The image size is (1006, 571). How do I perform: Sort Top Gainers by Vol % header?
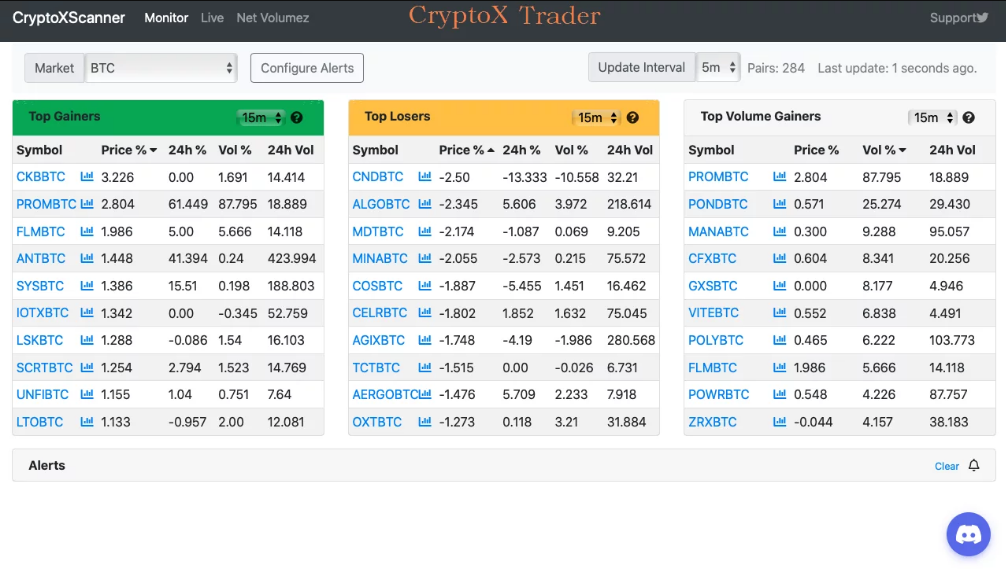tap(235, 150)
